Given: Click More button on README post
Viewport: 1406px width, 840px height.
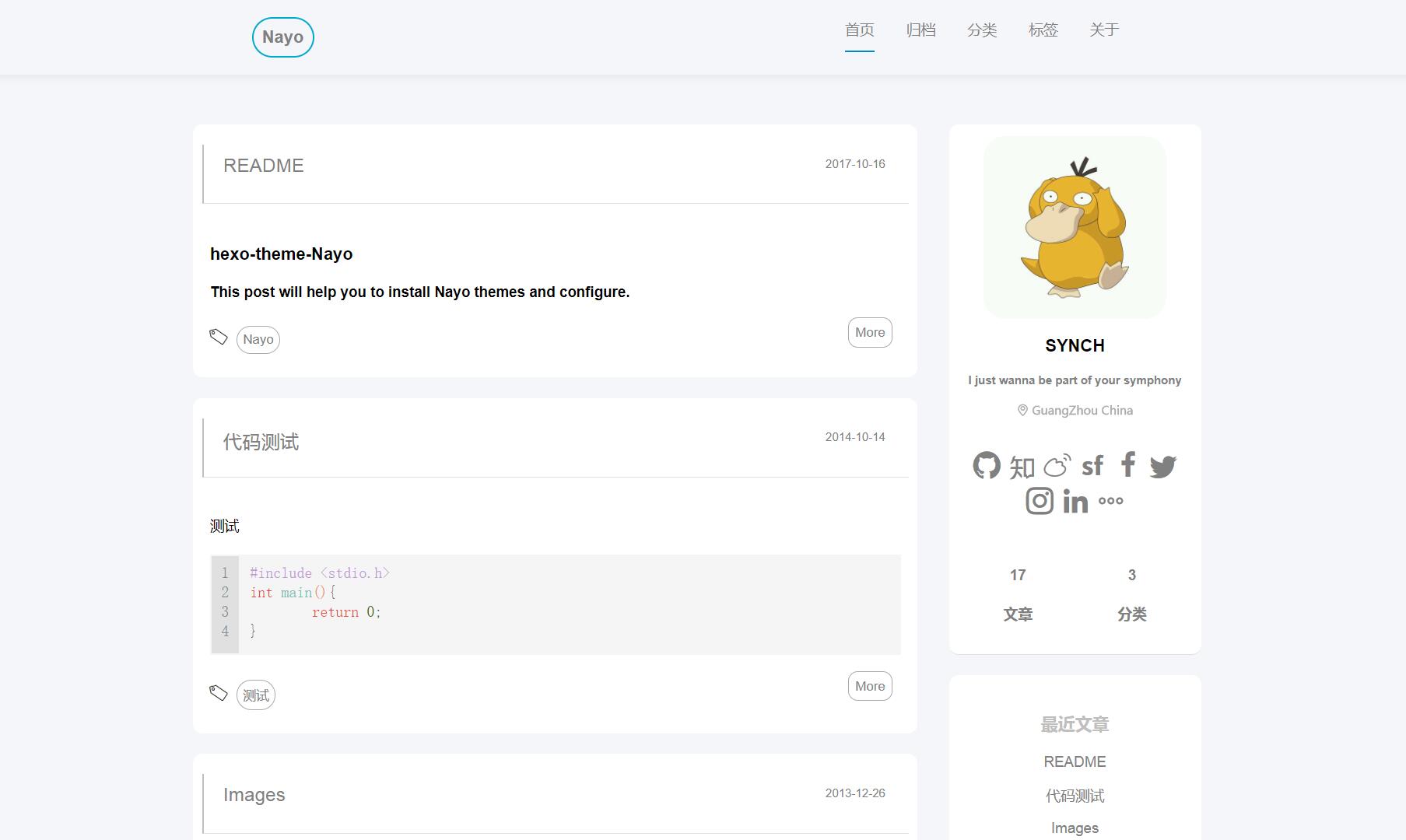Looking at the screenshot, I should click(x=870, y=332).
